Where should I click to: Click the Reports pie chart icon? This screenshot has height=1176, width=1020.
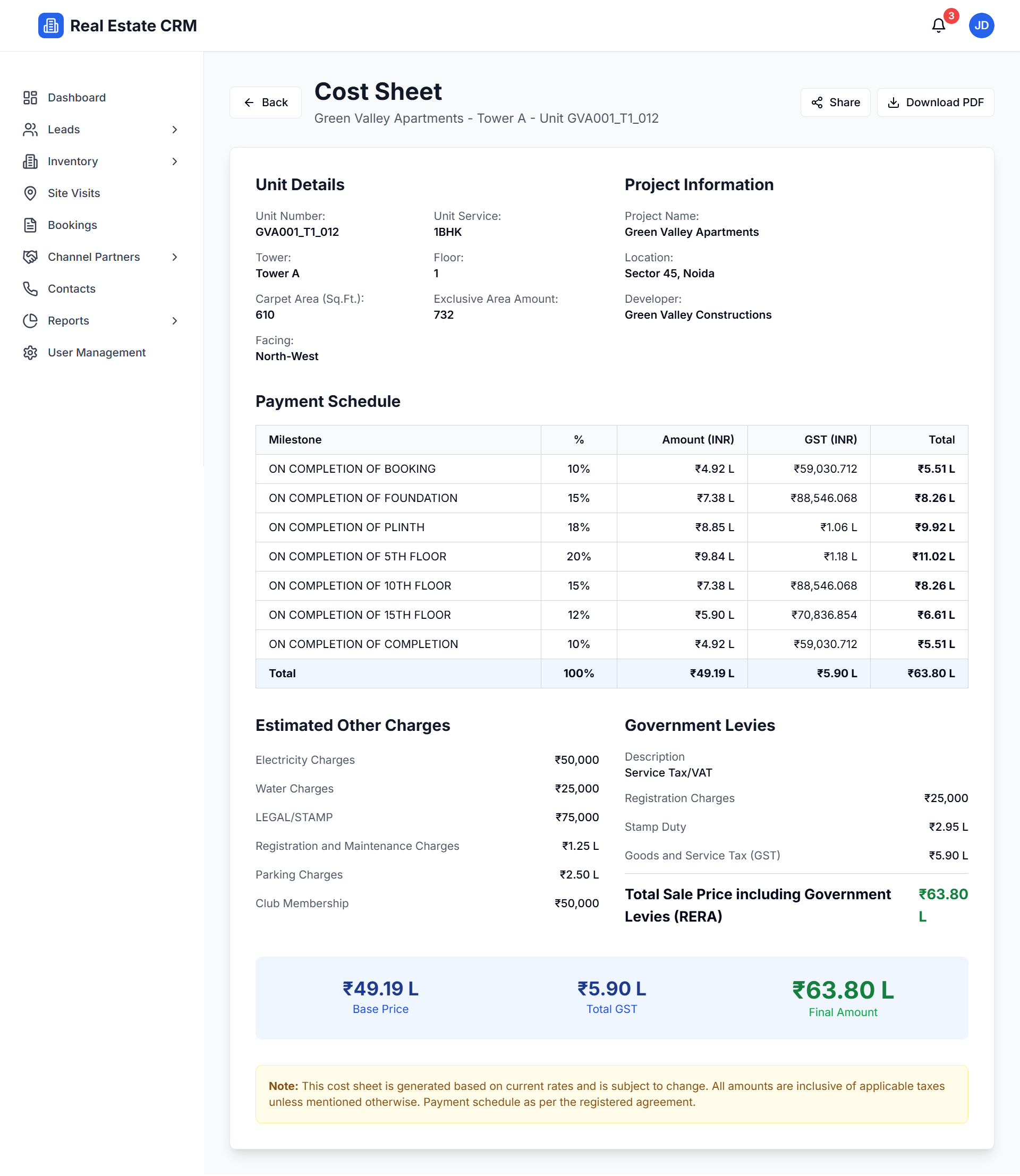pos(30,320)
